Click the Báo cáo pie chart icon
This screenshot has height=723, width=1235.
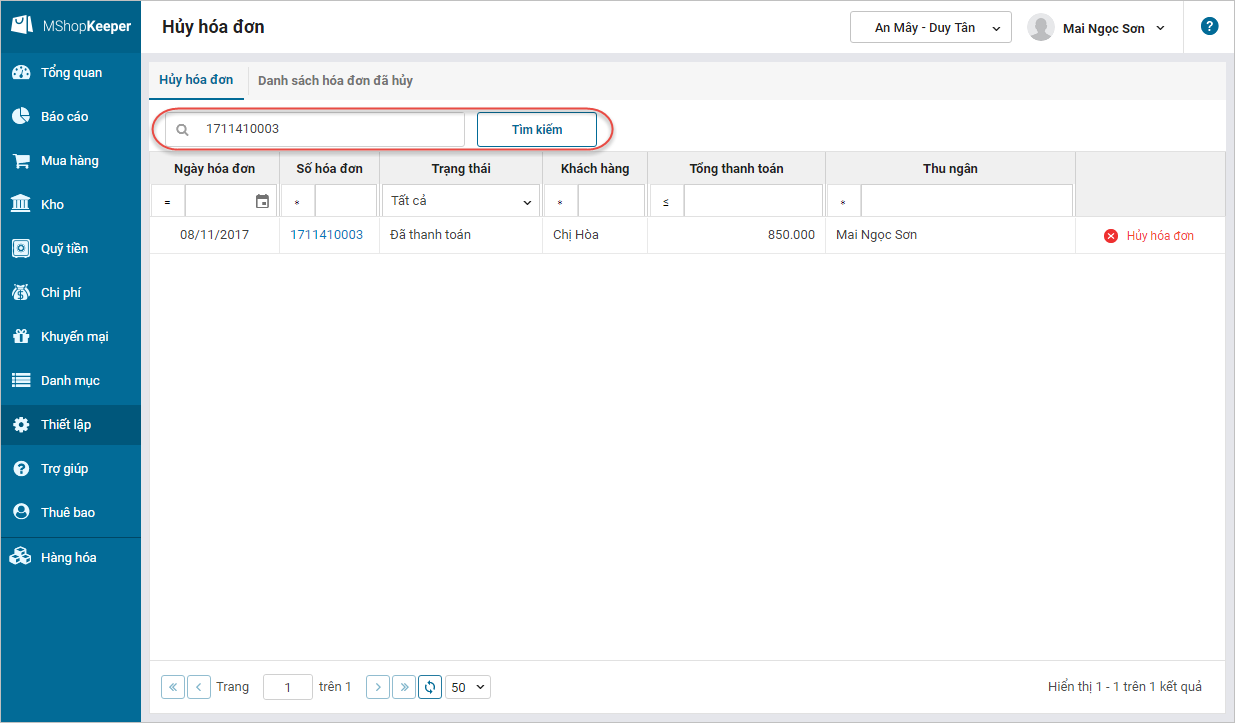(20, 117)
